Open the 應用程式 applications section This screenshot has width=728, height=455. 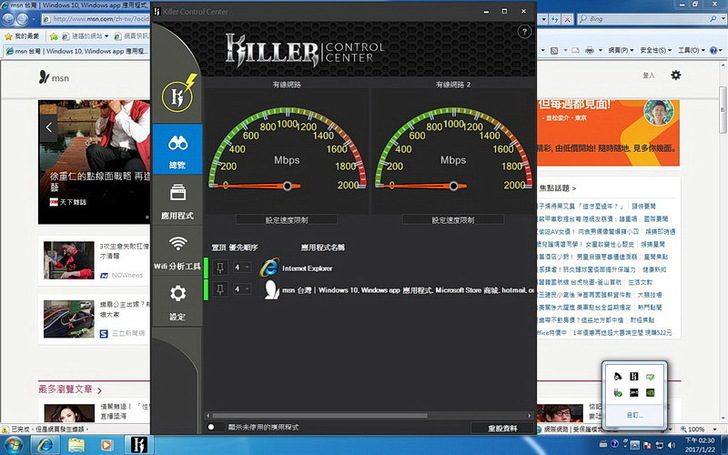pyautogui.click(x=177, y=200)
